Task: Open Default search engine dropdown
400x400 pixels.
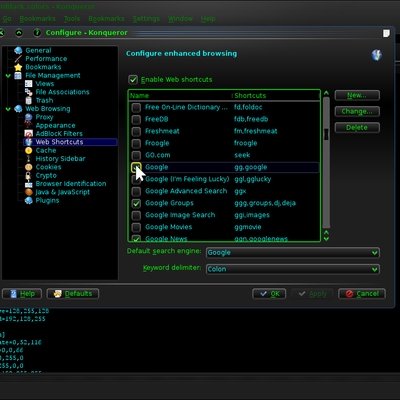Action: 293,253
